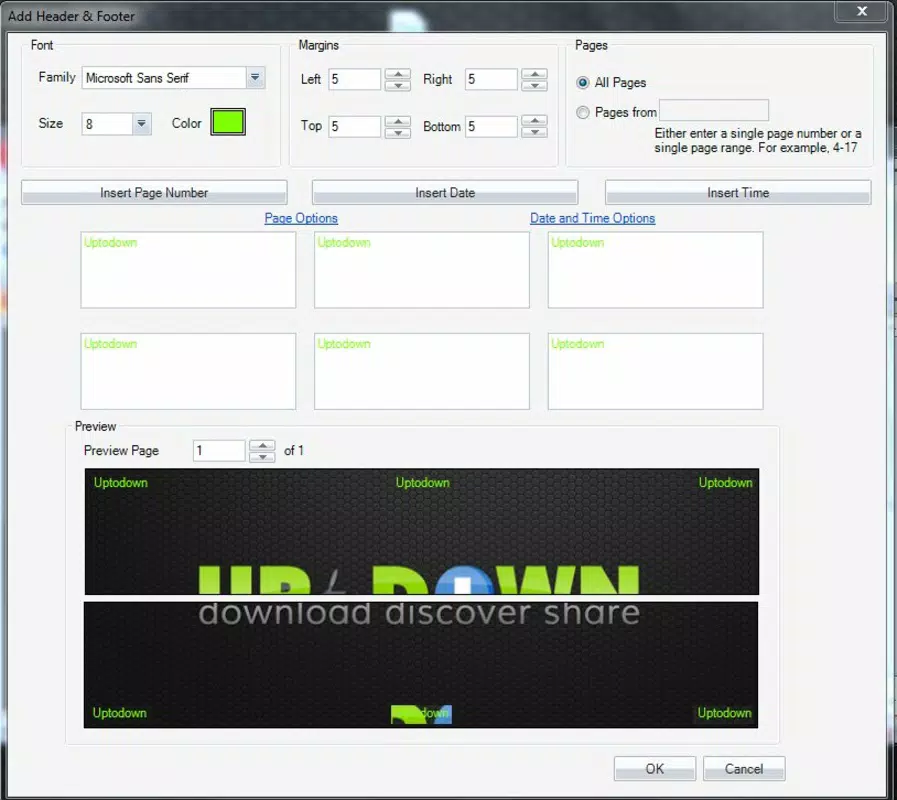Image resolution: width=897 pixels, height=800 pixels.
Task: Click the Top margin input field
Action: coord(355,126)
